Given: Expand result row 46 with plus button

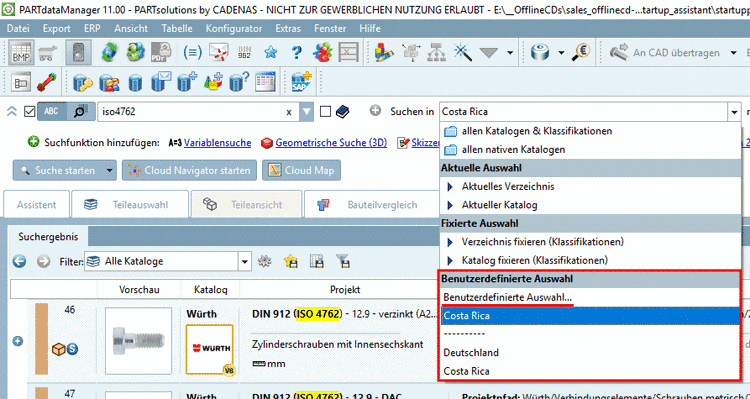Looking at the screenshot, I should 18,342.
